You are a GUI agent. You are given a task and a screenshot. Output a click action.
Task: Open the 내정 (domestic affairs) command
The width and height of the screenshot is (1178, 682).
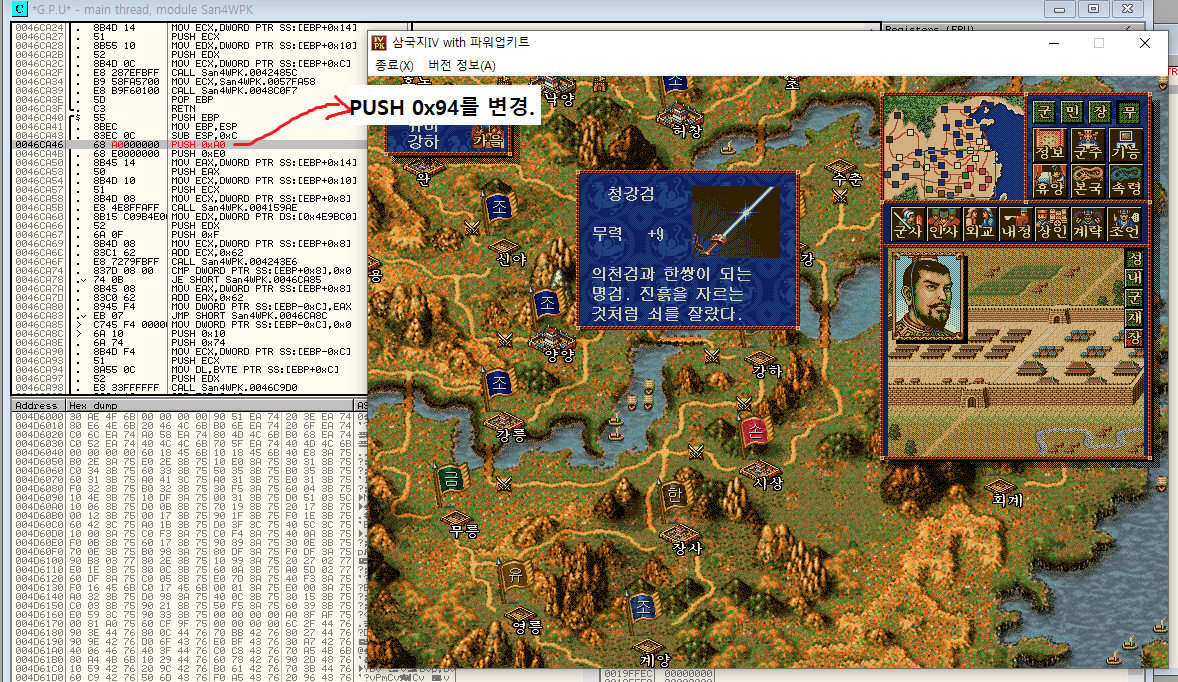pos(1015,224)
